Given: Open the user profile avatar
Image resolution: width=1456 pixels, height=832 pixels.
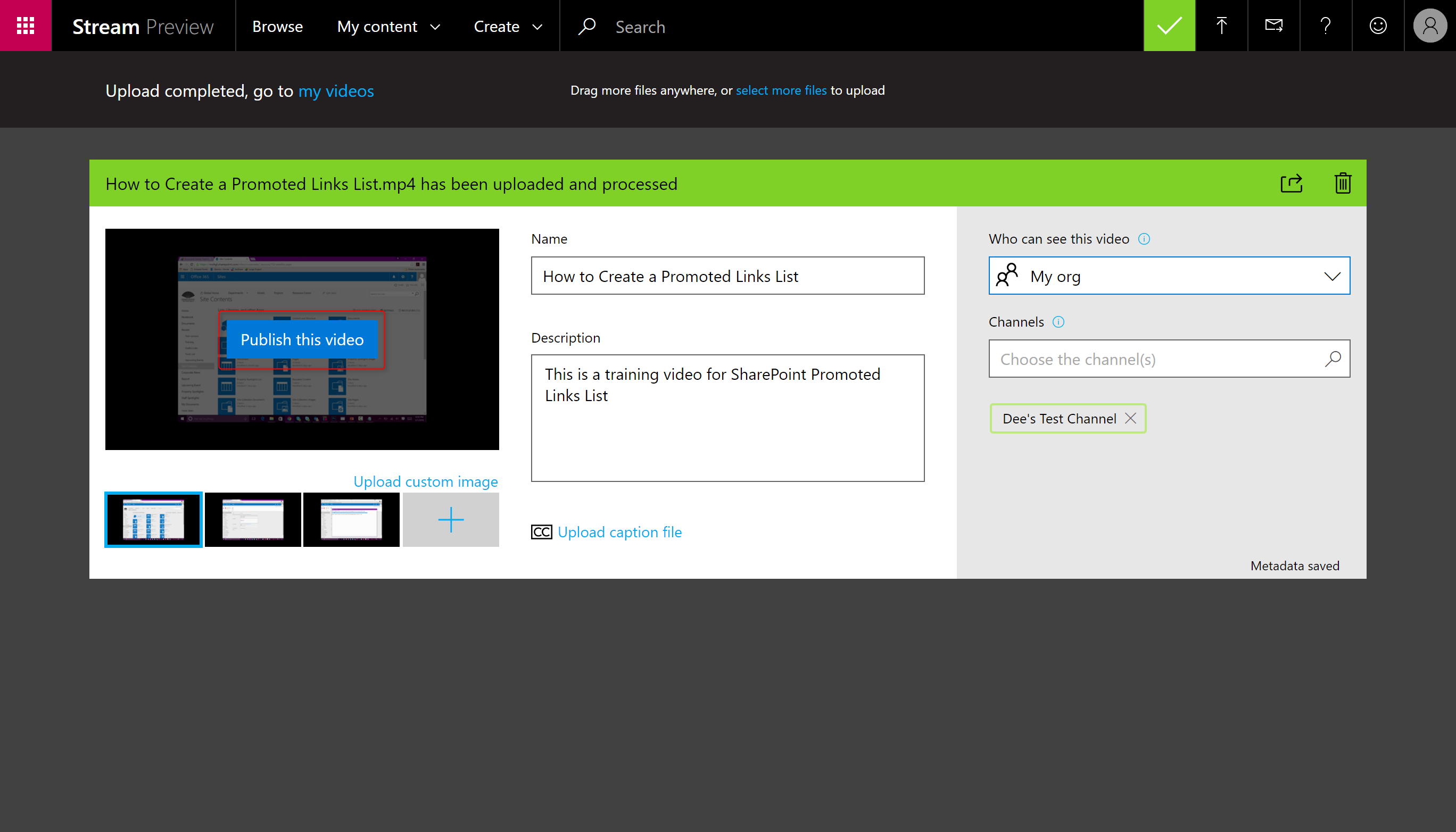Looking at the screenshot, I should pyautogui.click(x=1430, y=26).
